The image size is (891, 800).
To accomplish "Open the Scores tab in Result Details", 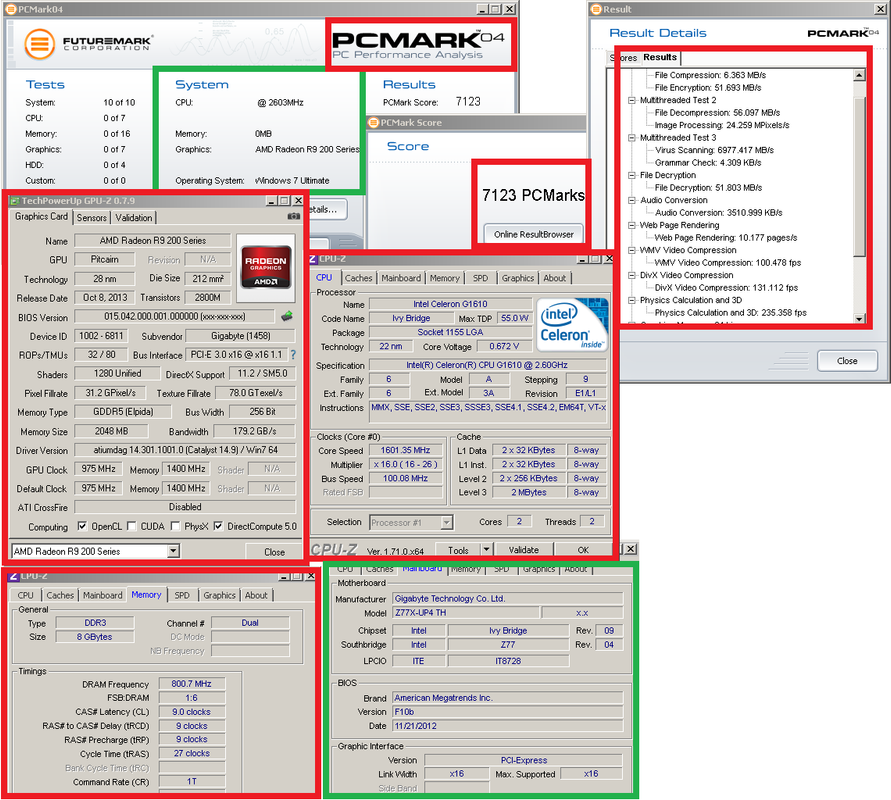I will pos(623,58).
